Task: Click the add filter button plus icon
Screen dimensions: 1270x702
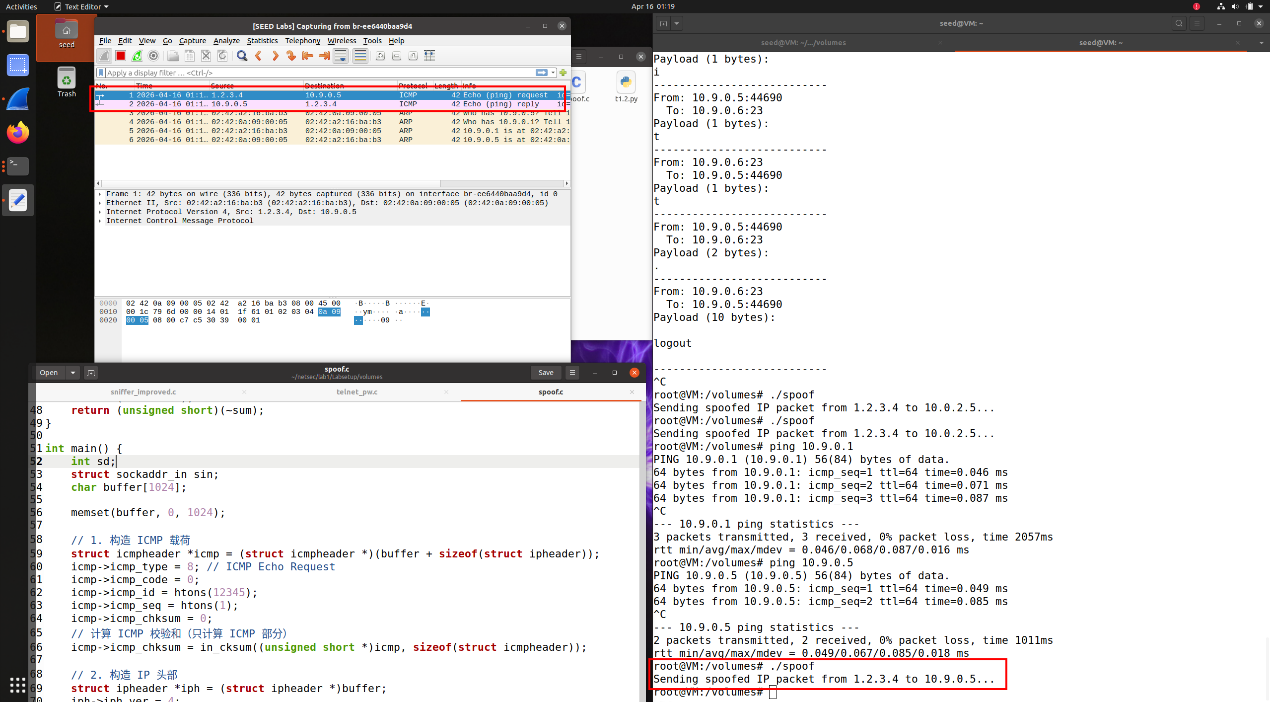Action: coord(563,73)
